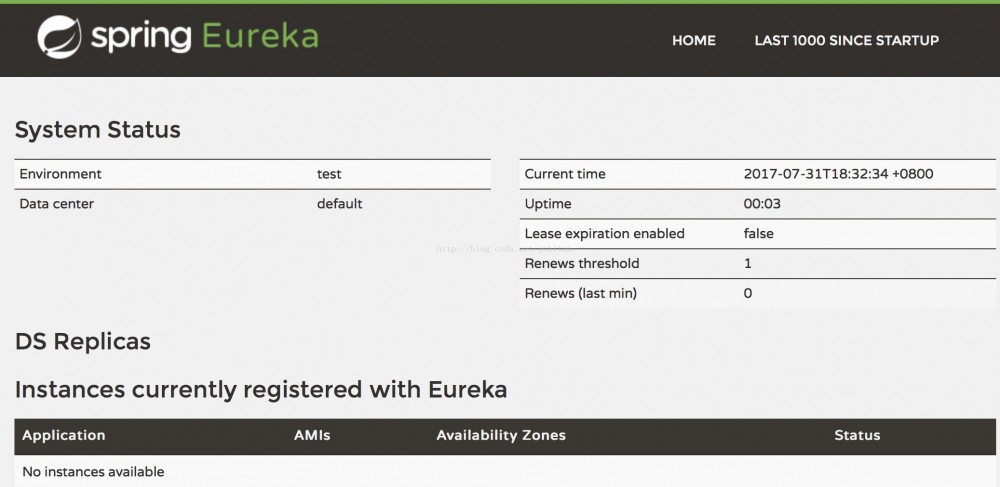Click the data center value default
The width and height of the screenshot is (1000, 487).
339,204
